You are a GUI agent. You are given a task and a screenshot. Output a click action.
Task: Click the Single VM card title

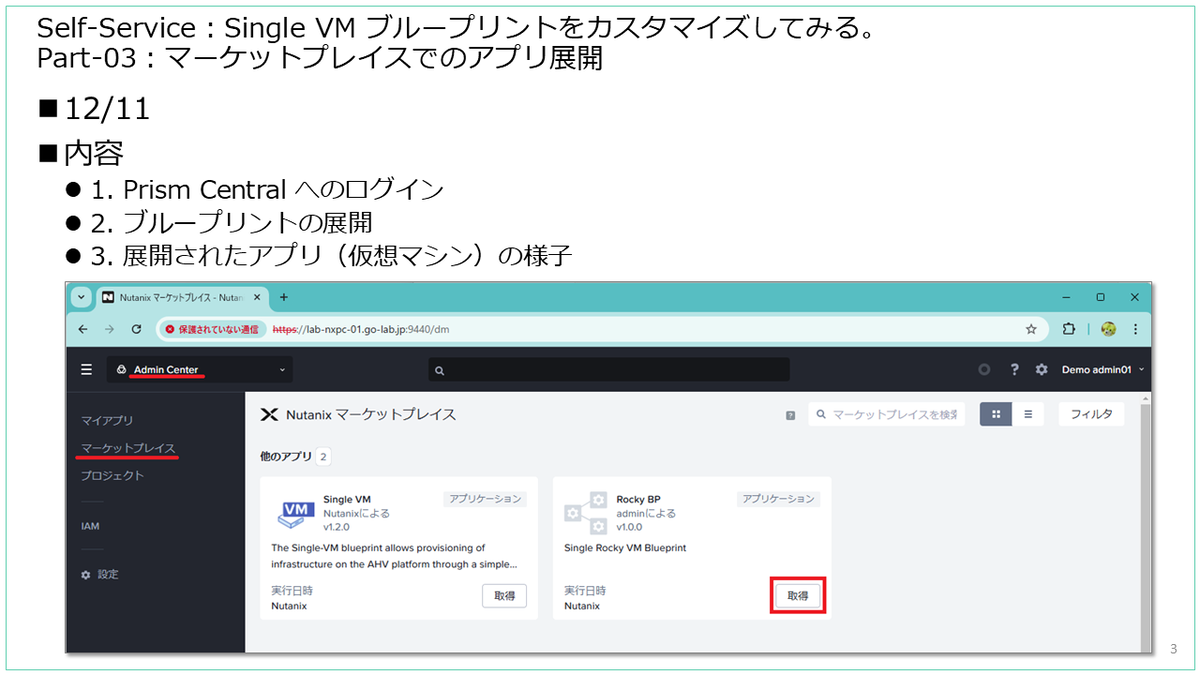point(347,499)
